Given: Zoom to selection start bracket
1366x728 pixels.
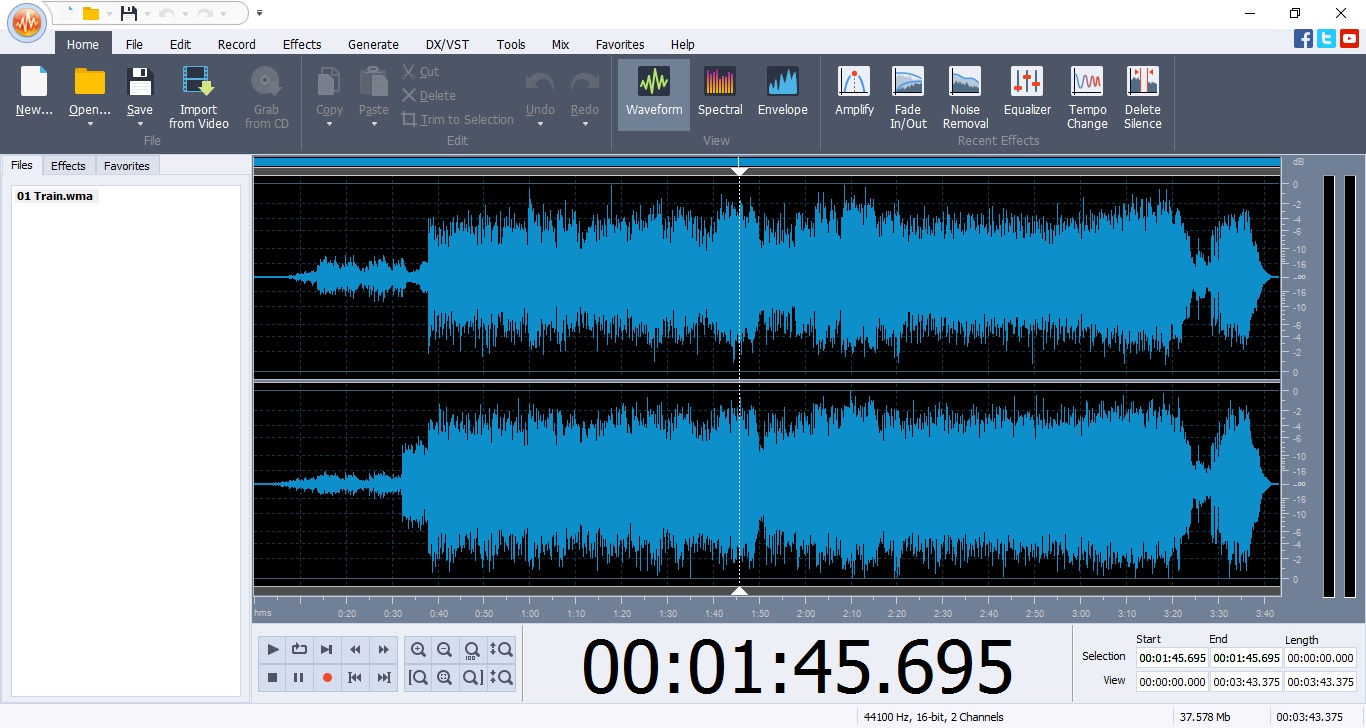Looking at the screenshot, I should tap(418, 678).
